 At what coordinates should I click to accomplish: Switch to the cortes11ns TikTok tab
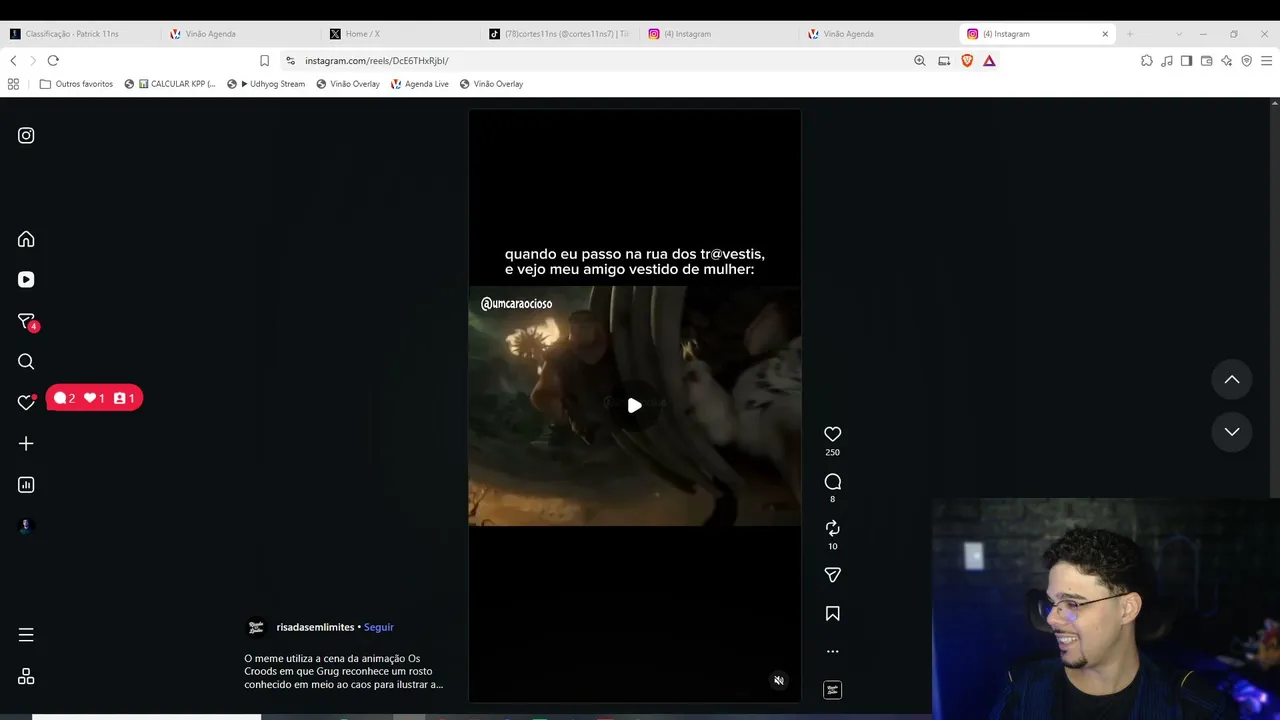click(560, 34)
